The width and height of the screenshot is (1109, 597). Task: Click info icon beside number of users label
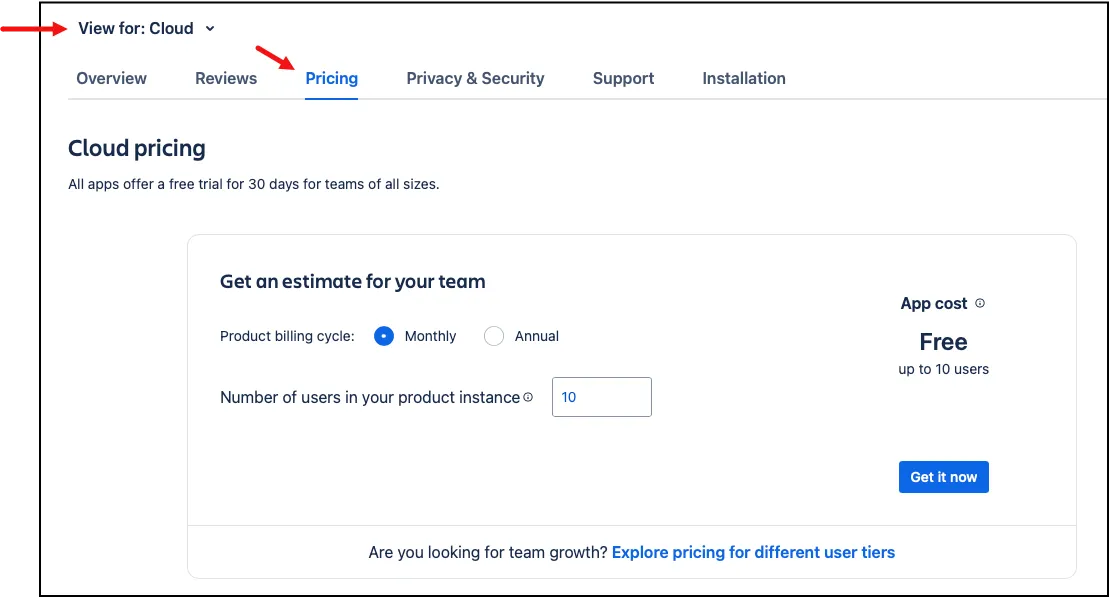point(528,398)
